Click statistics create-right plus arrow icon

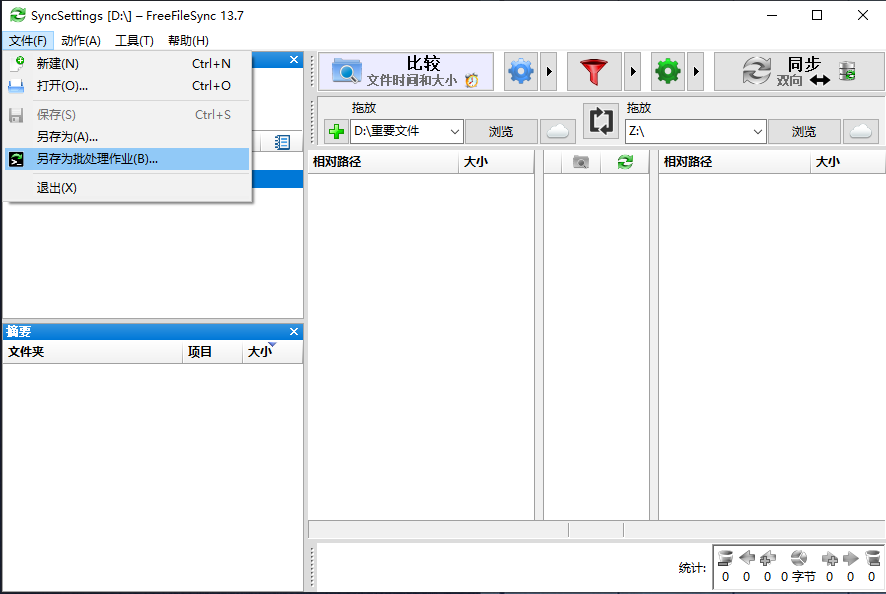(829, 558)
